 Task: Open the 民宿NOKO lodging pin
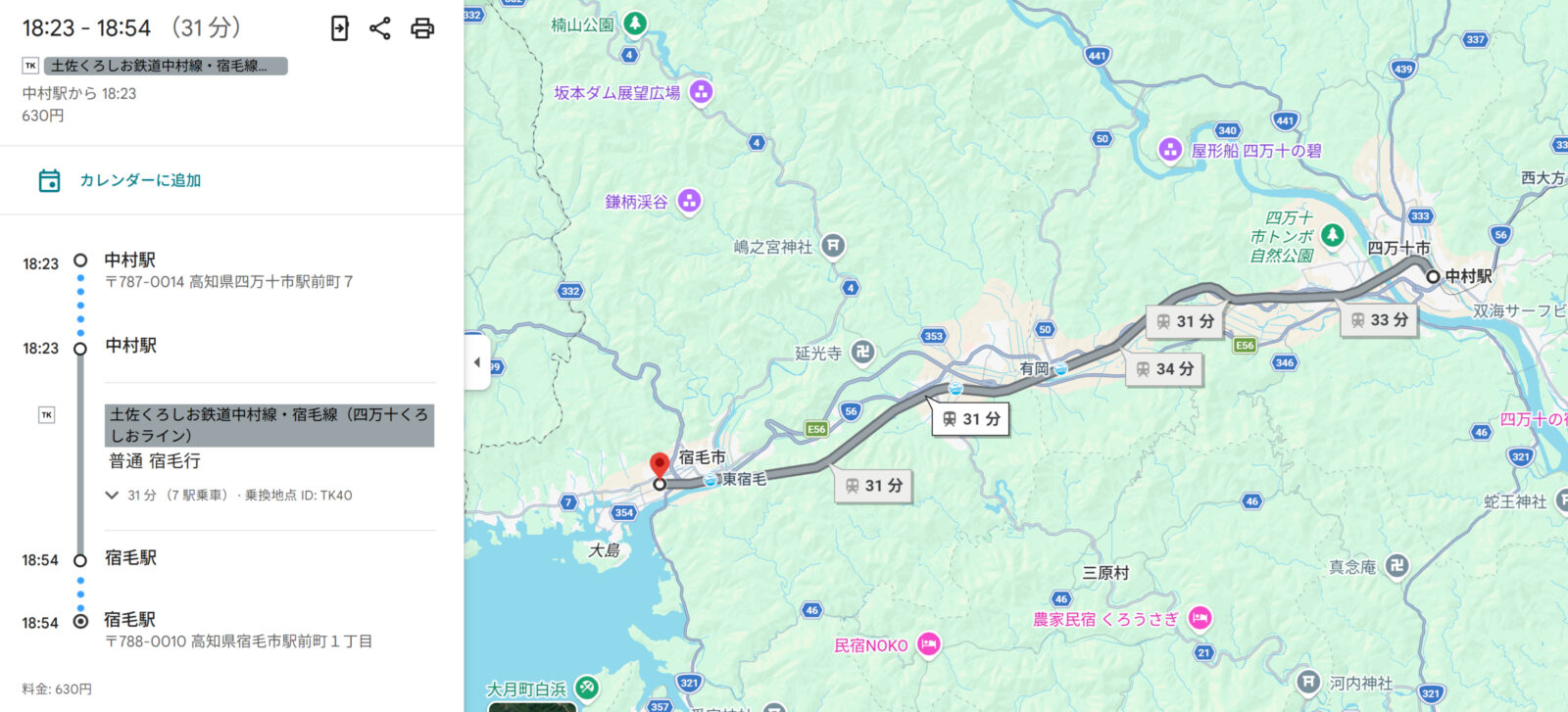[x=929, y=644]
